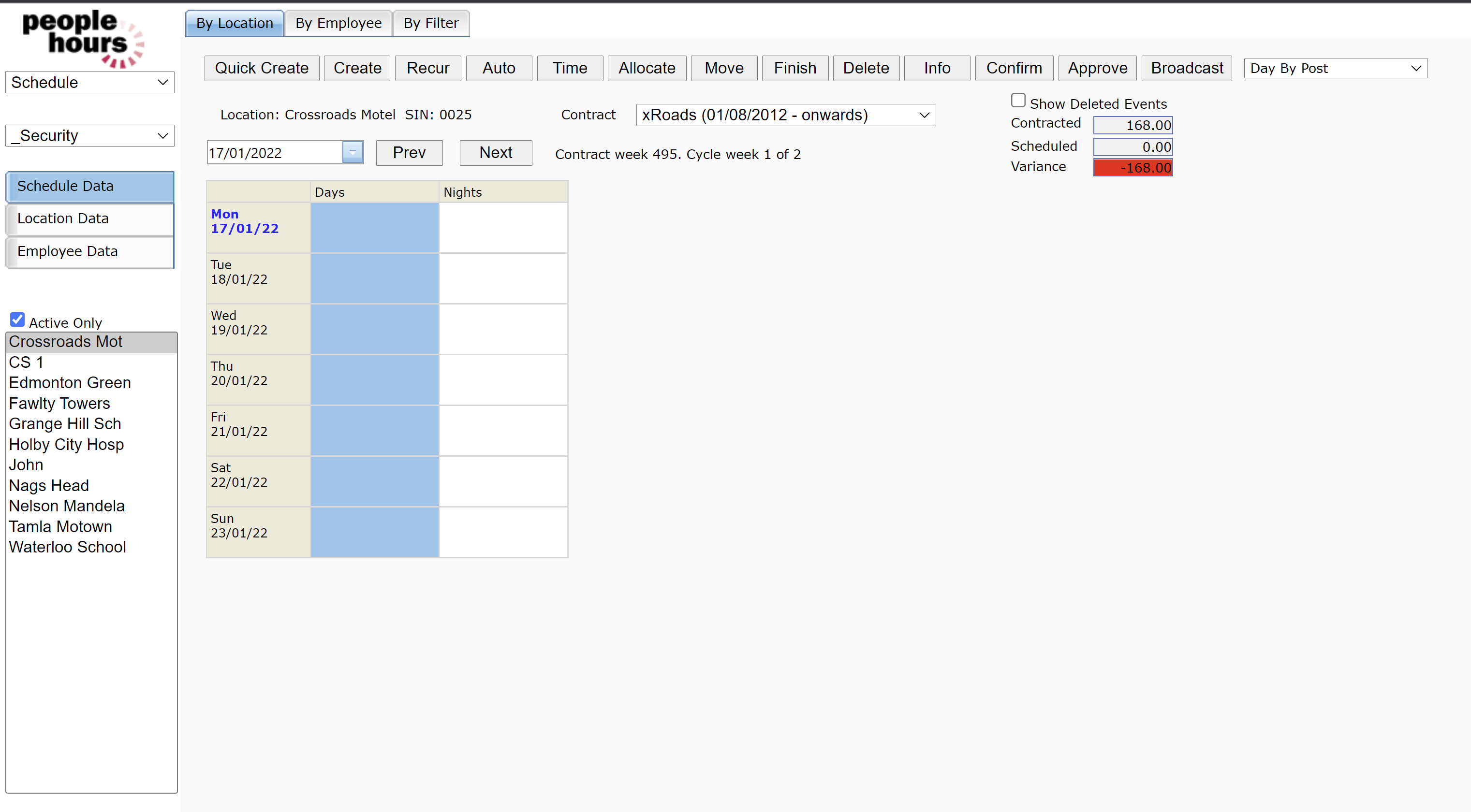Open the date picker calendar button
Screen dimensions: 1471x812
(353, 152)
